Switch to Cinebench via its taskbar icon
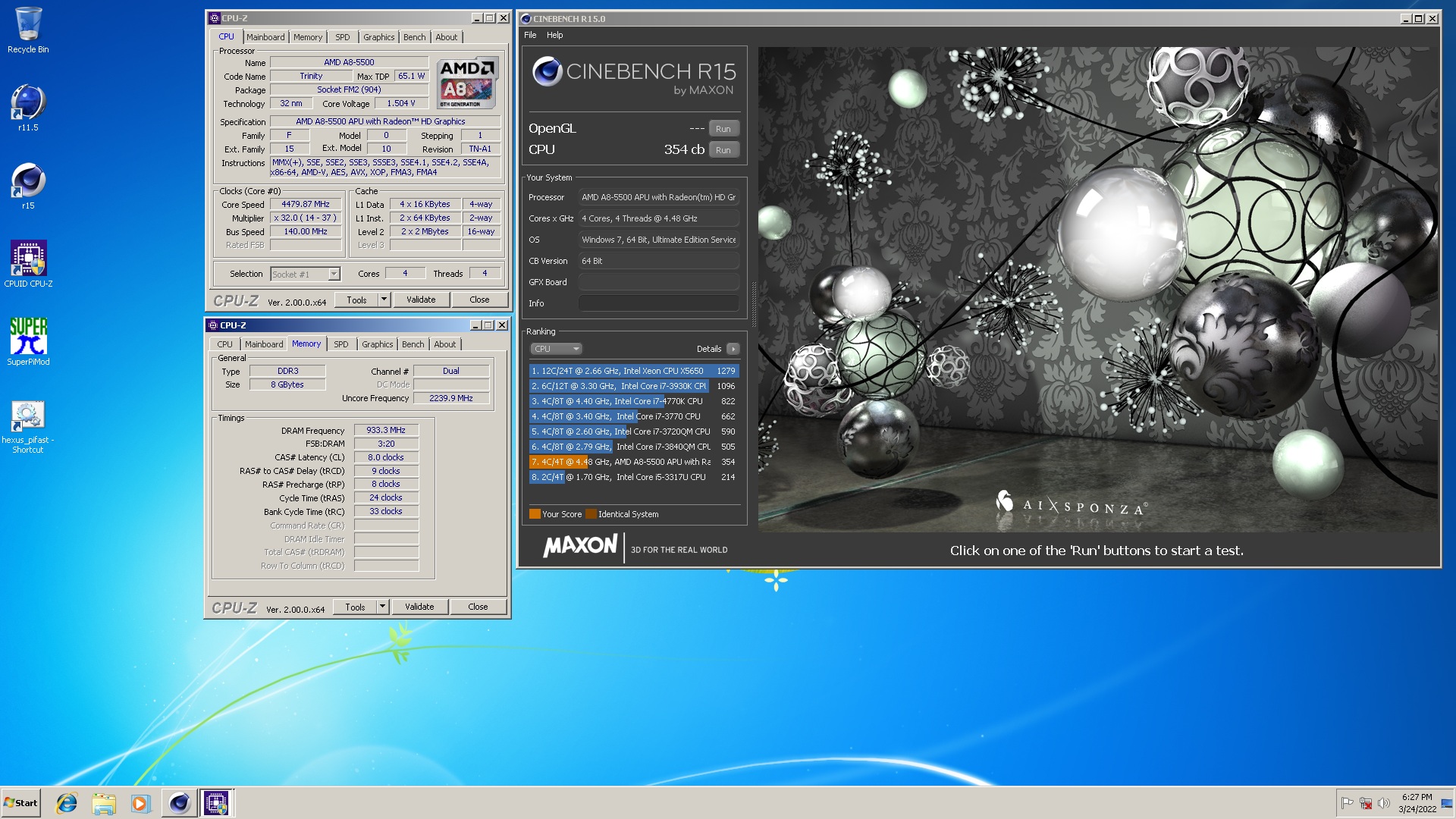The image size is (1456, 819). [x=179, y=803]
